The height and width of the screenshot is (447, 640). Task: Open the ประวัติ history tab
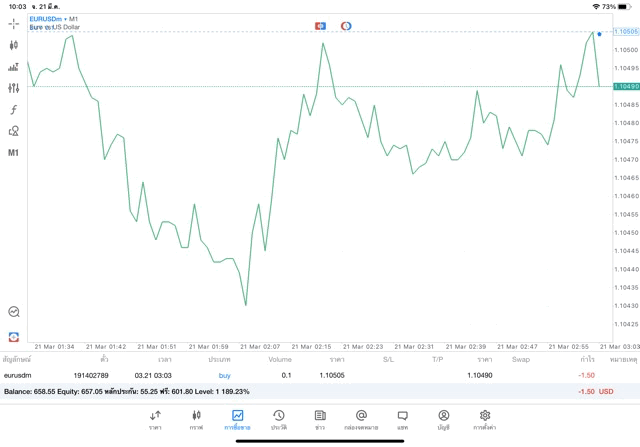(279, 420)
